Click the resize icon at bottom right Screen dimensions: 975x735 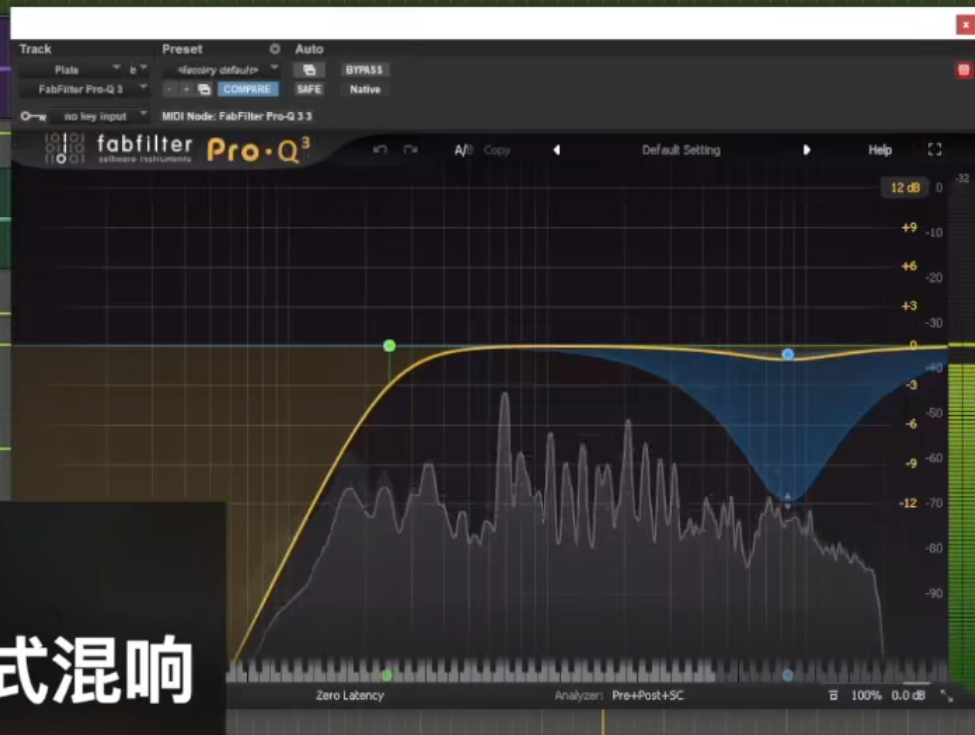[x=946, y=695]
